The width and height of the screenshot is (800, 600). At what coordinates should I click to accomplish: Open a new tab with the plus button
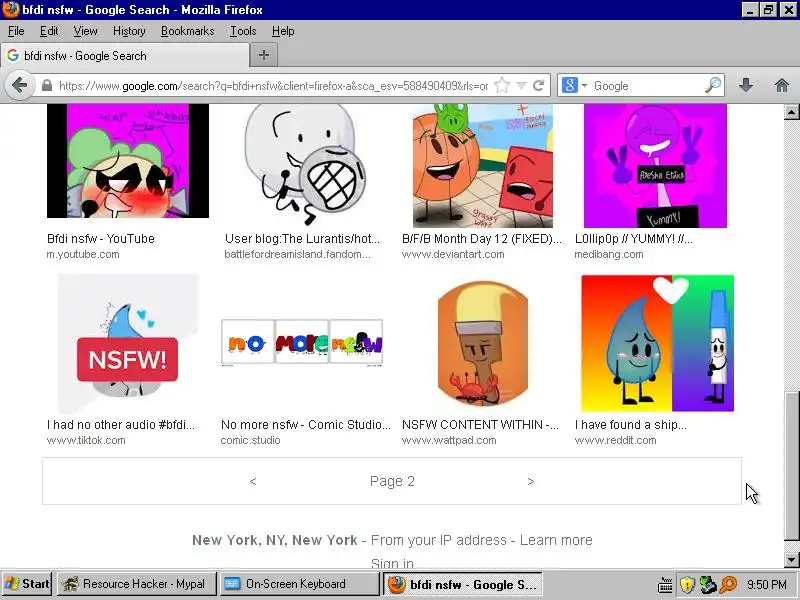click(264, 55)
